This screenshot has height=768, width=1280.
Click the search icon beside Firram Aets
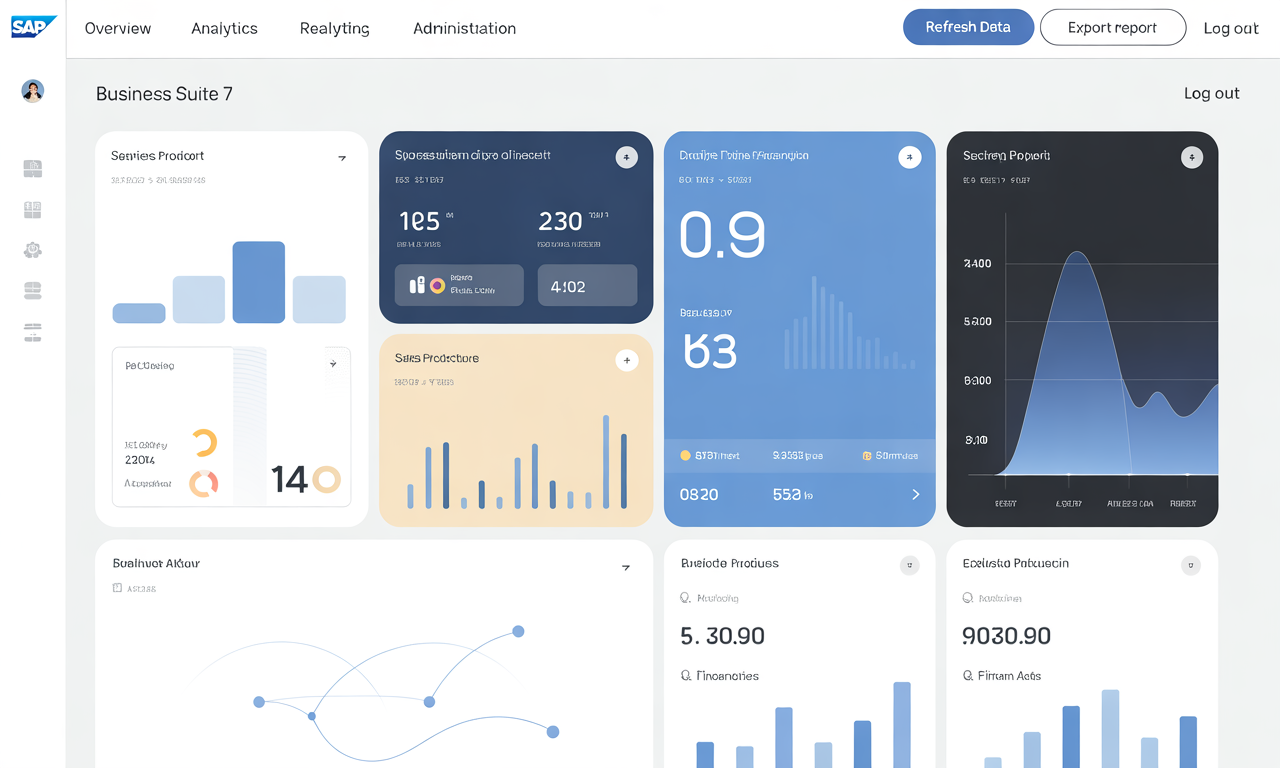point(968,676)
